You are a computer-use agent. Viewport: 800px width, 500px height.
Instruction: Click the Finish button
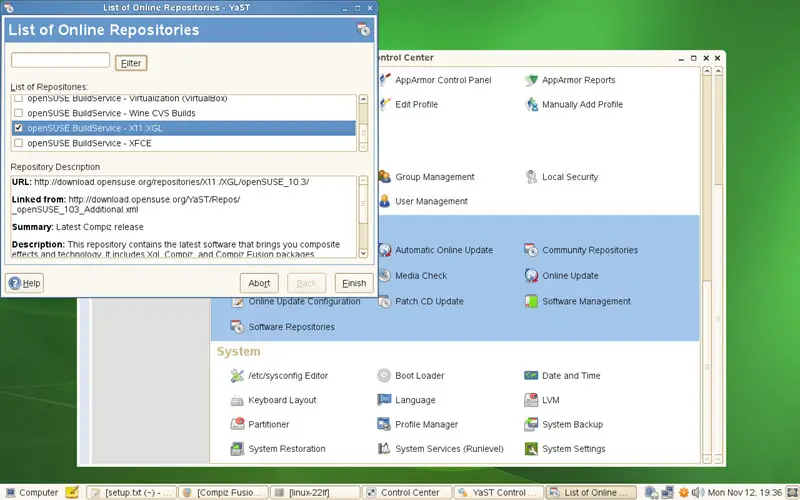(x=354, y=283)
